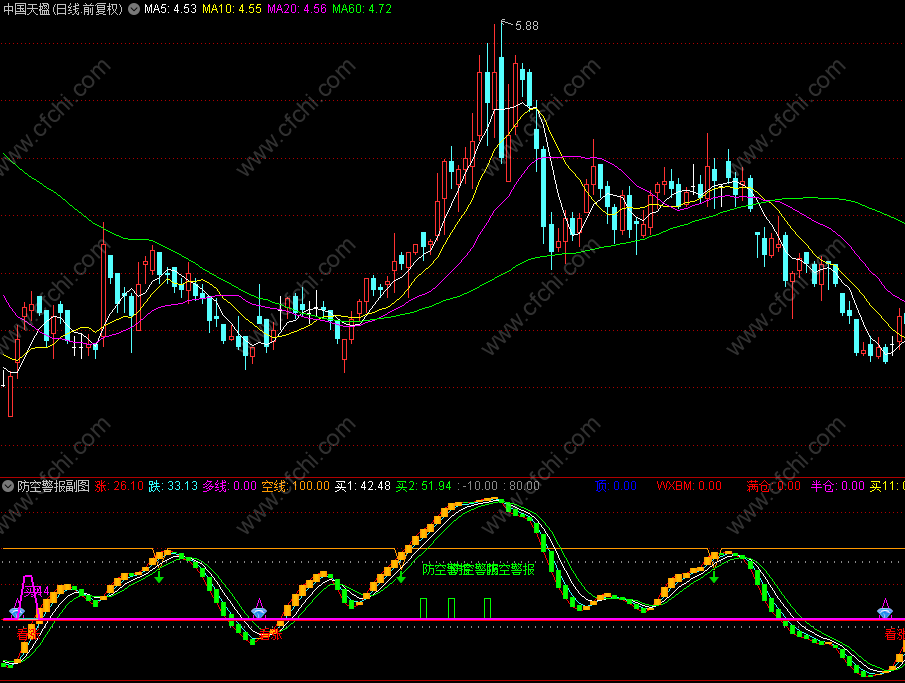Select the 涨: 26.10 value
The width and height of the screenshot is (905, 683).
(x=119, y=486)
